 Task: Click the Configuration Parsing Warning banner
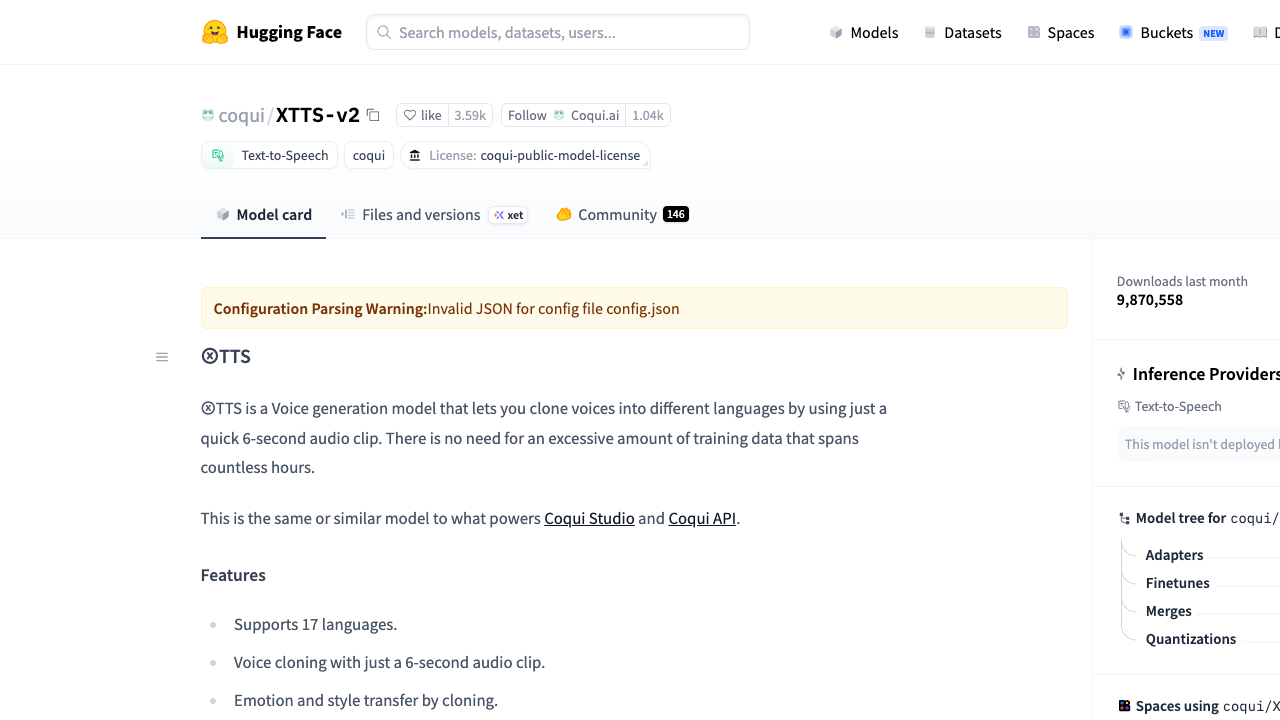(x=634, y=308)
